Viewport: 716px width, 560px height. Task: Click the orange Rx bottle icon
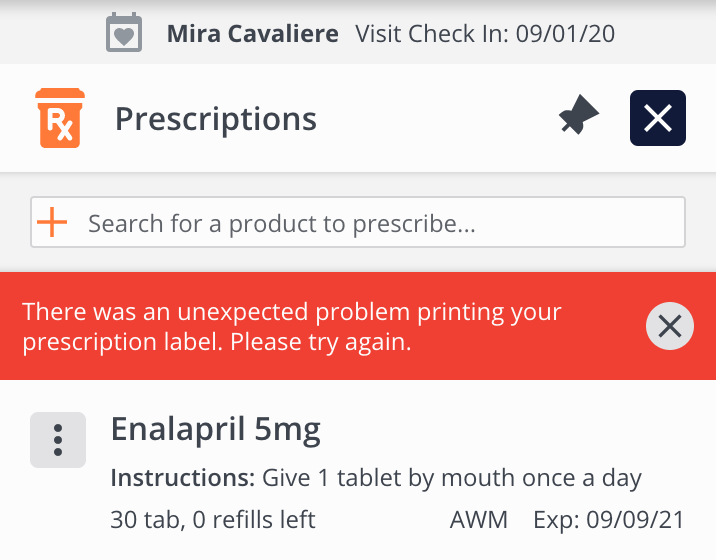tap(60, 118)
